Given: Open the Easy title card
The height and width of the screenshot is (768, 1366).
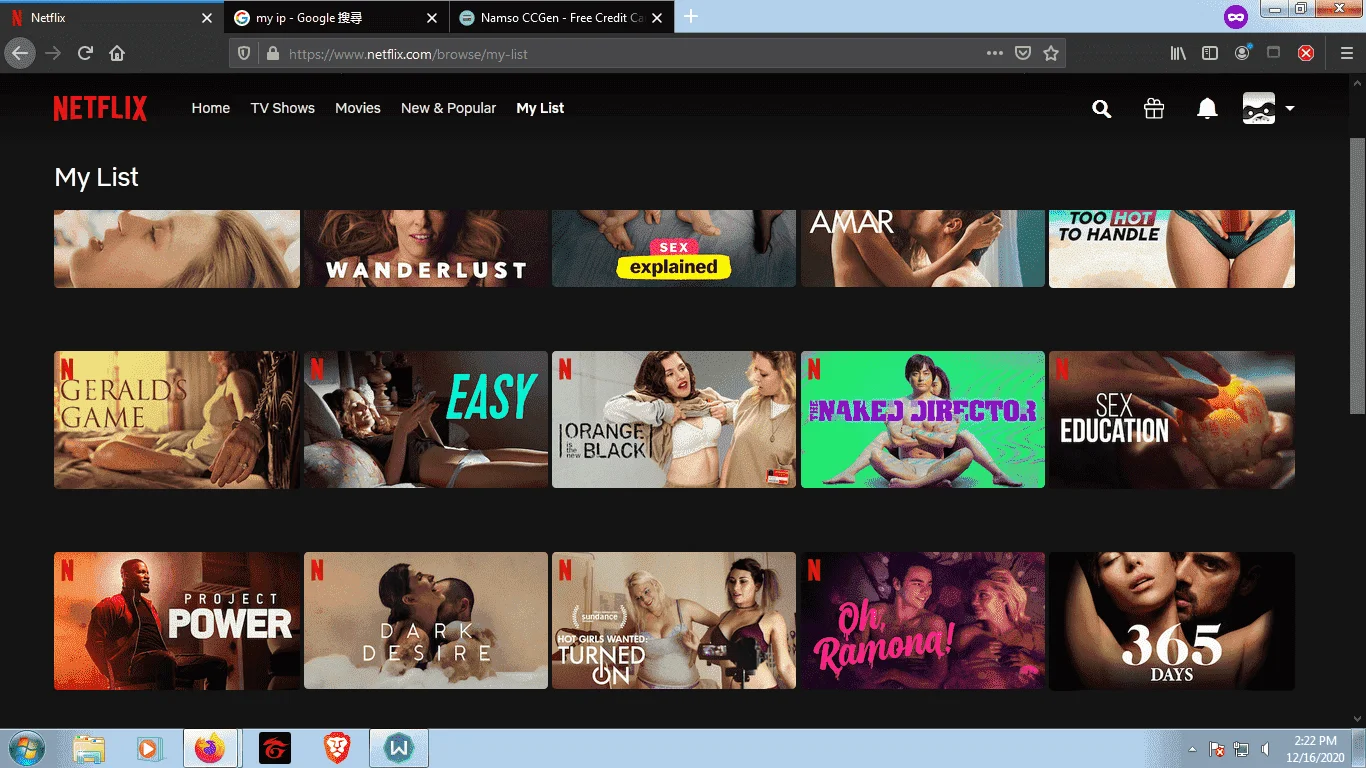Looking at the screenshot, I should (x=426, y=420).
